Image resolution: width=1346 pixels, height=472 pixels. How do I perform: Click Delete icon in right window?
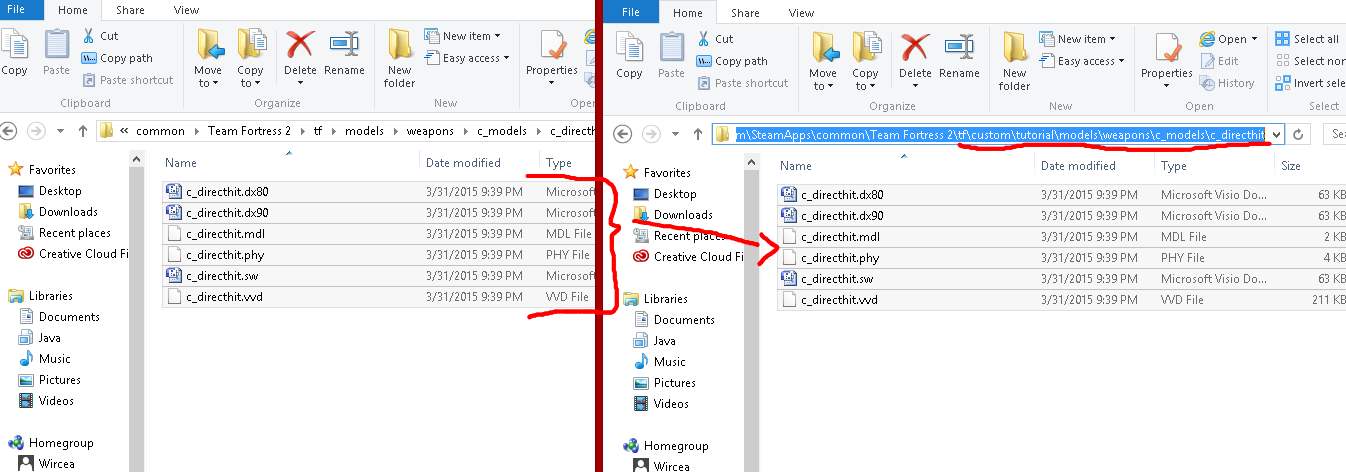click(915, 55)
